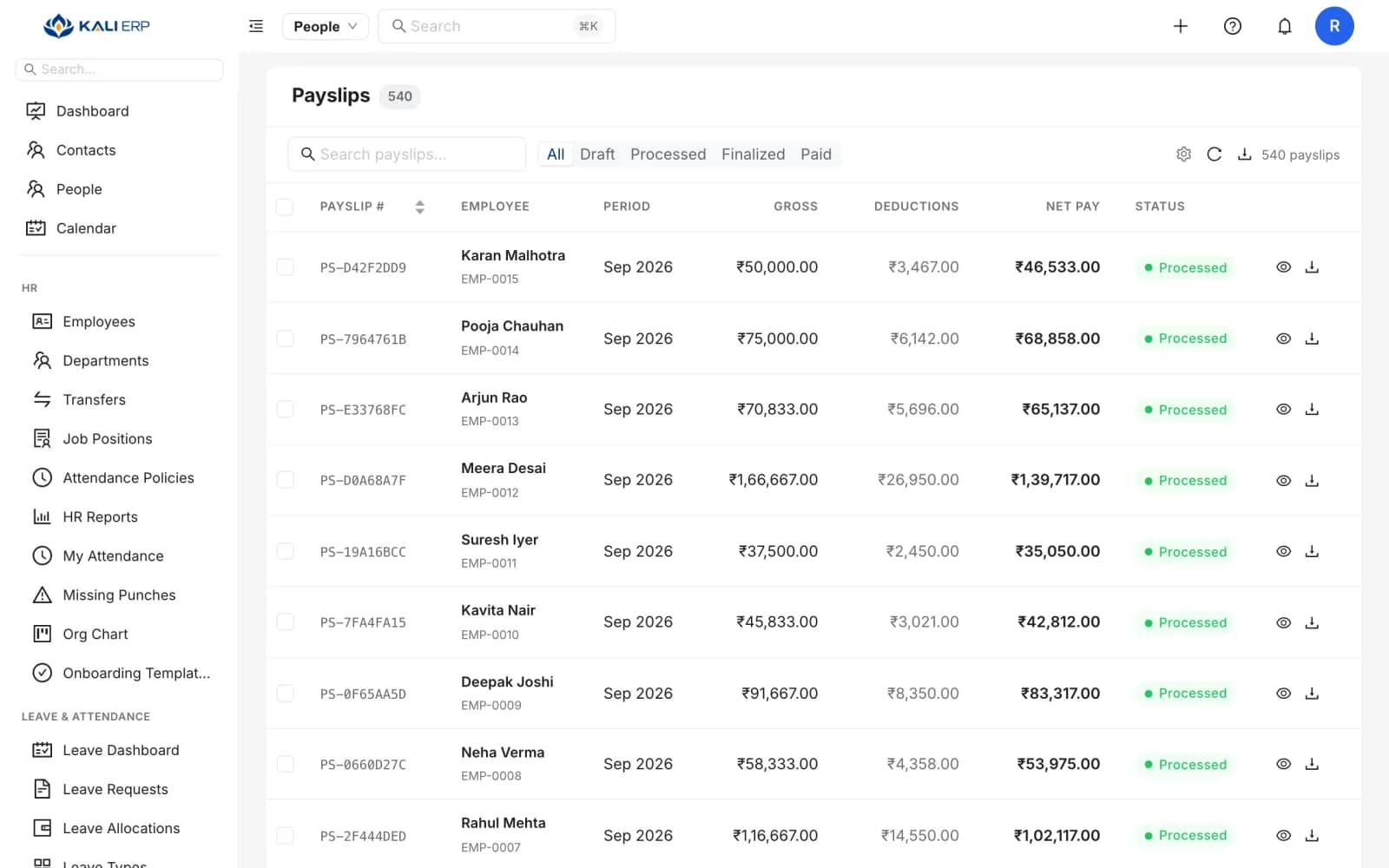Screen dimensions: 1389x868
Task: Click Deductions column header
Action: click(x=916, y=207)
